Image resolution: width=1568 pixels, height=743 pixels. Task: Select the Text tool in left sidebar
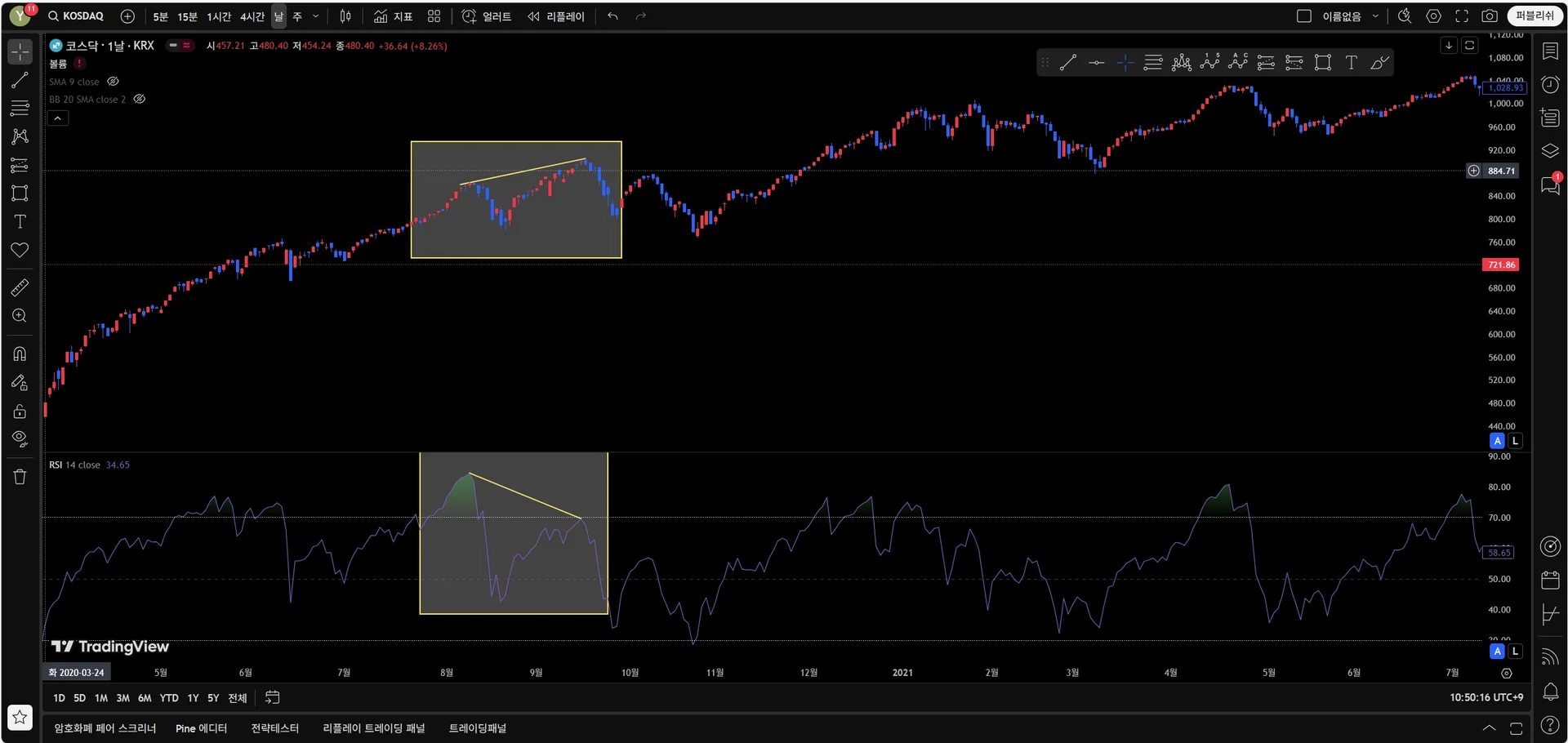[20, 221]
